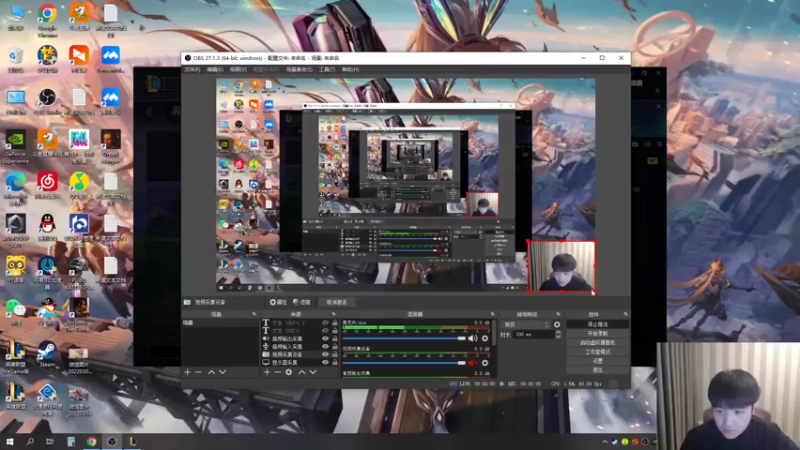Open mic/Aux audio settings gear in mixer
Viewport: 800px width, 450px height.
pyautogui.click(x=485, y=338)
